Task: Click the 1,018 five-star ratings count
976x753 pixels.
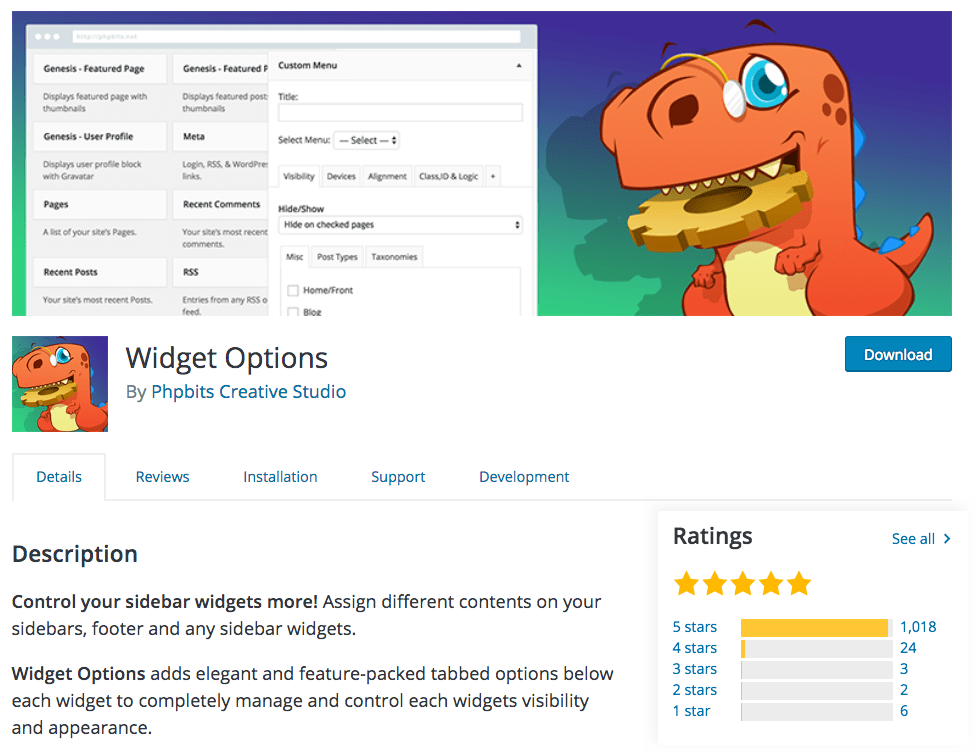Action: click(x=917, y=627)
